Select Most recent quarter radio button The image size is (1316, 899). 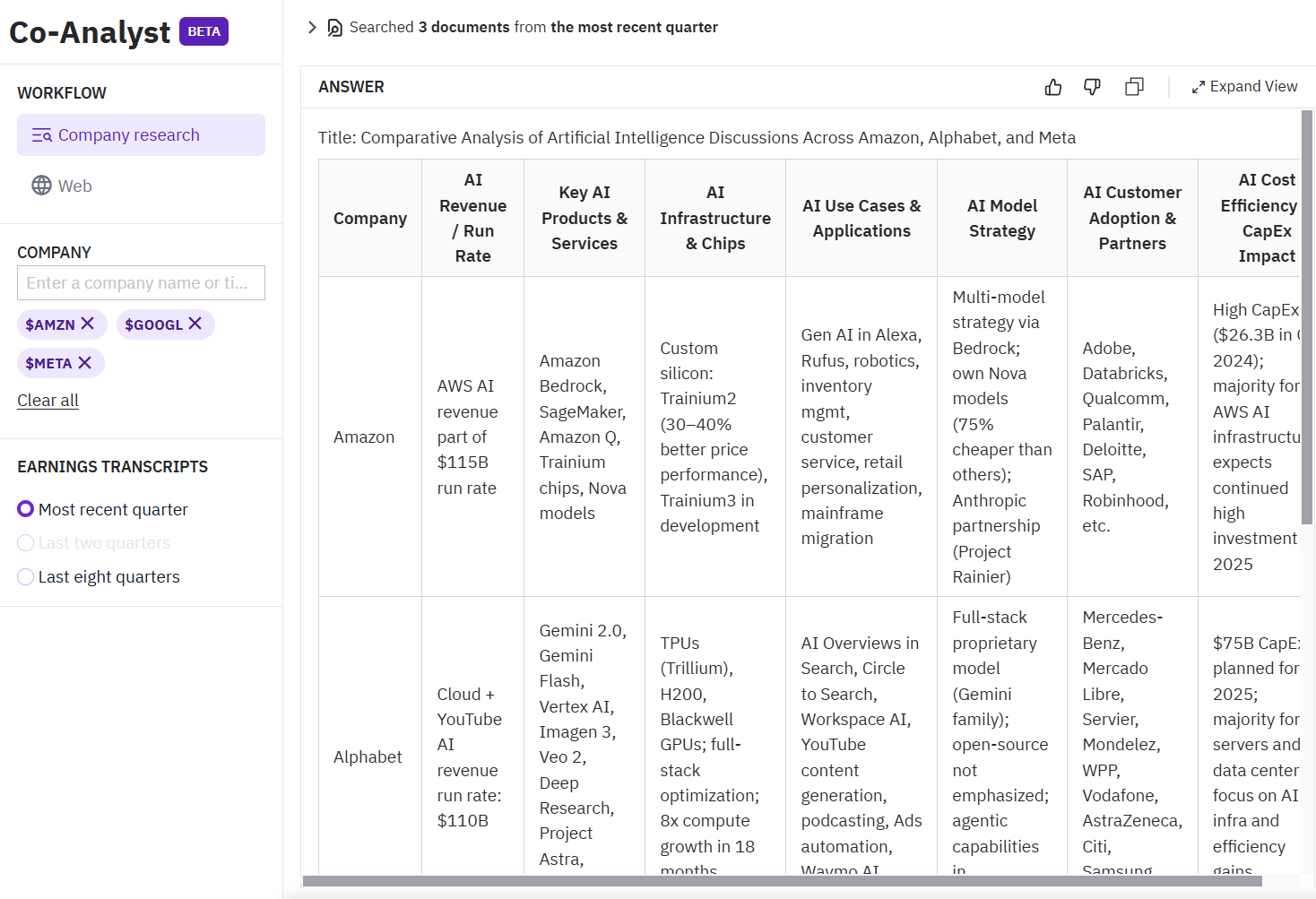(26, 509)
